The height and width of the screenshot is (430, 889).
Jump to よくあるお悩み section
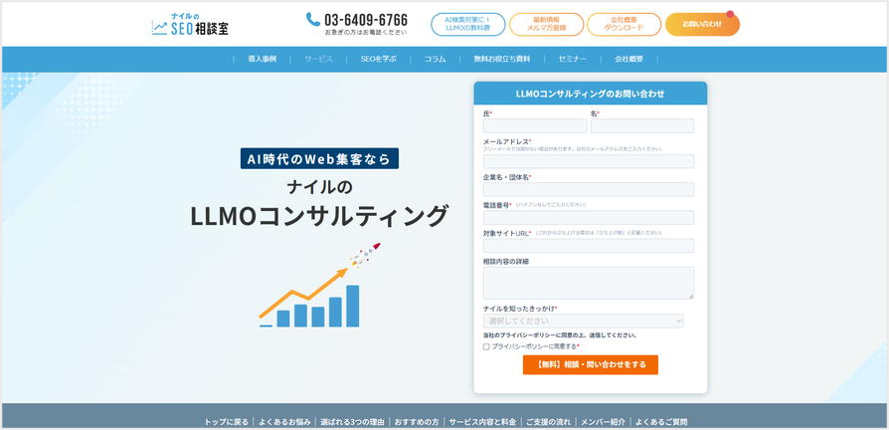285,422
